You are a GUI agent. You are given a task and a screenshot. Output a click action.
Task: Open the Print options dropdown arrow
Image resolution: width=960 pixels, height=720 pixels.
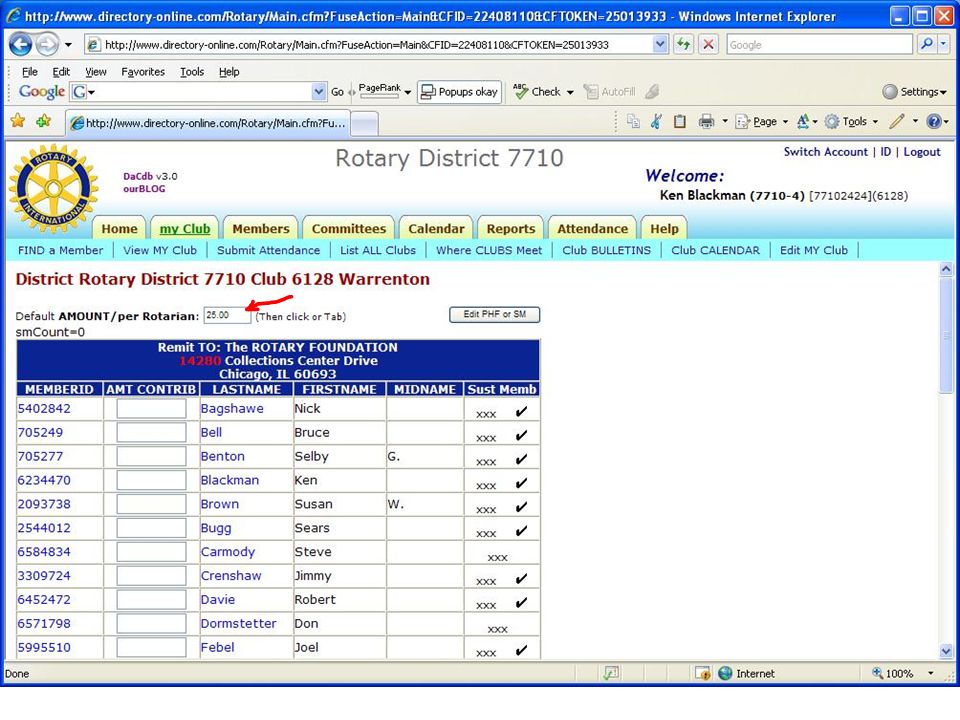coord(725,121)
